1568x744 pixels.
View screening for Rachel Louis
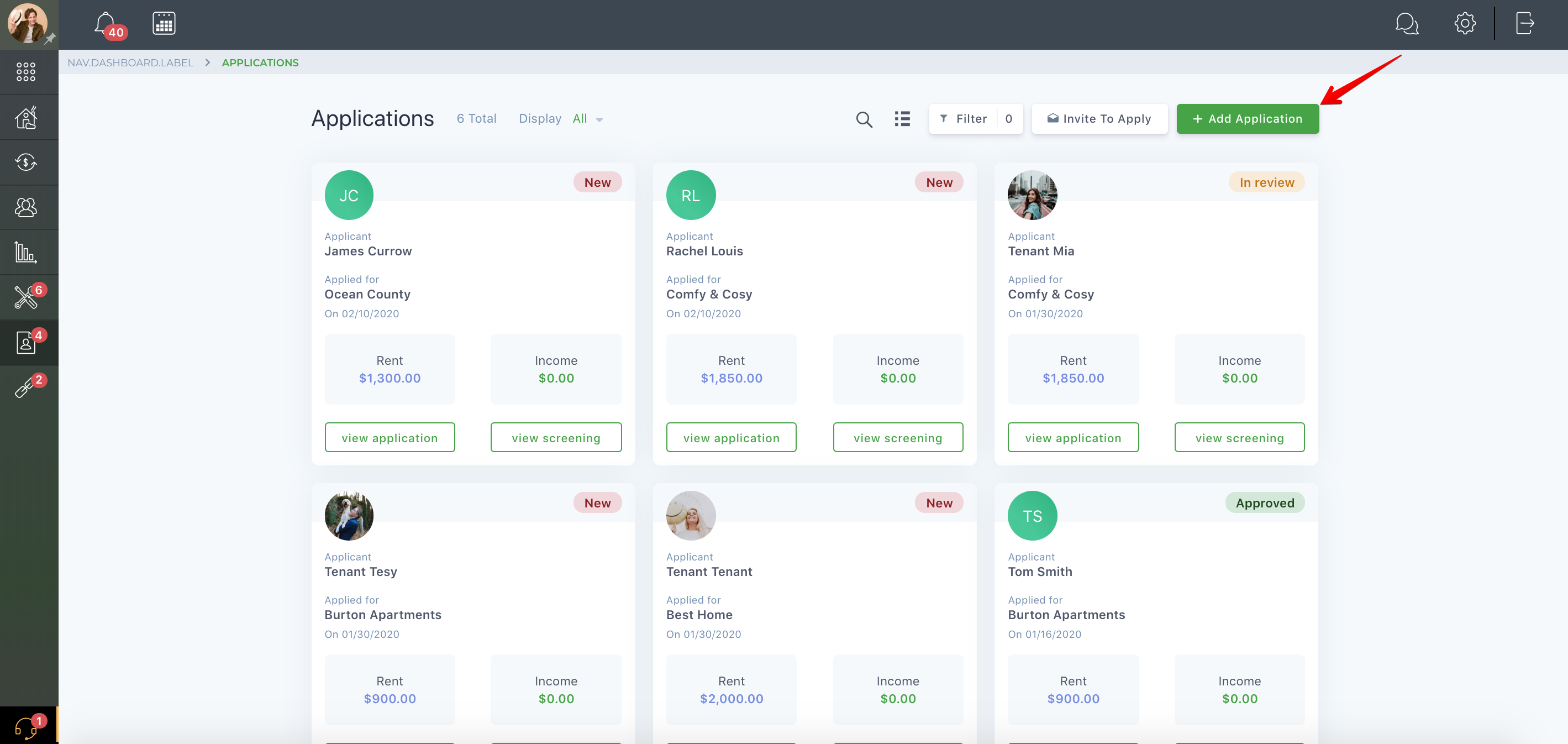pyautogui.click(x=898, y=437)
